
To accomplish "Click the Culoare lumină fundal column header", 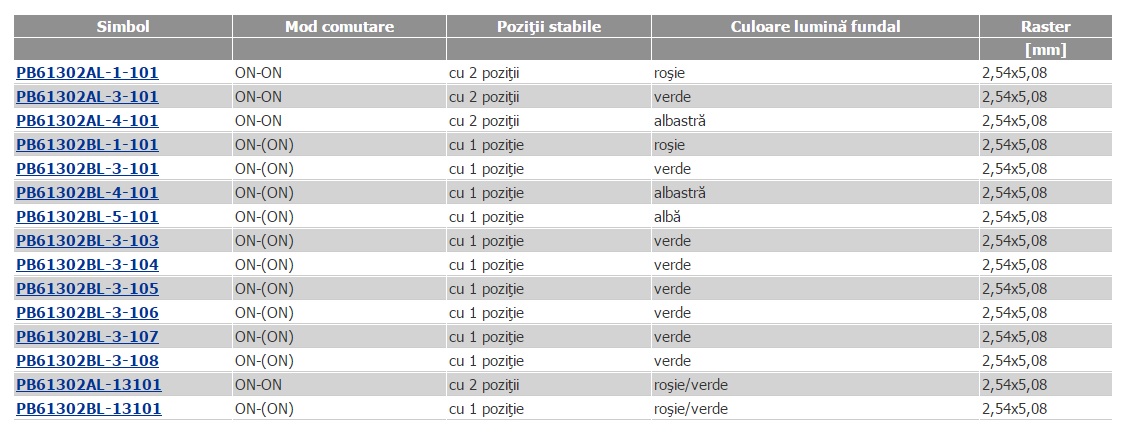I will (x=816, y=27).
